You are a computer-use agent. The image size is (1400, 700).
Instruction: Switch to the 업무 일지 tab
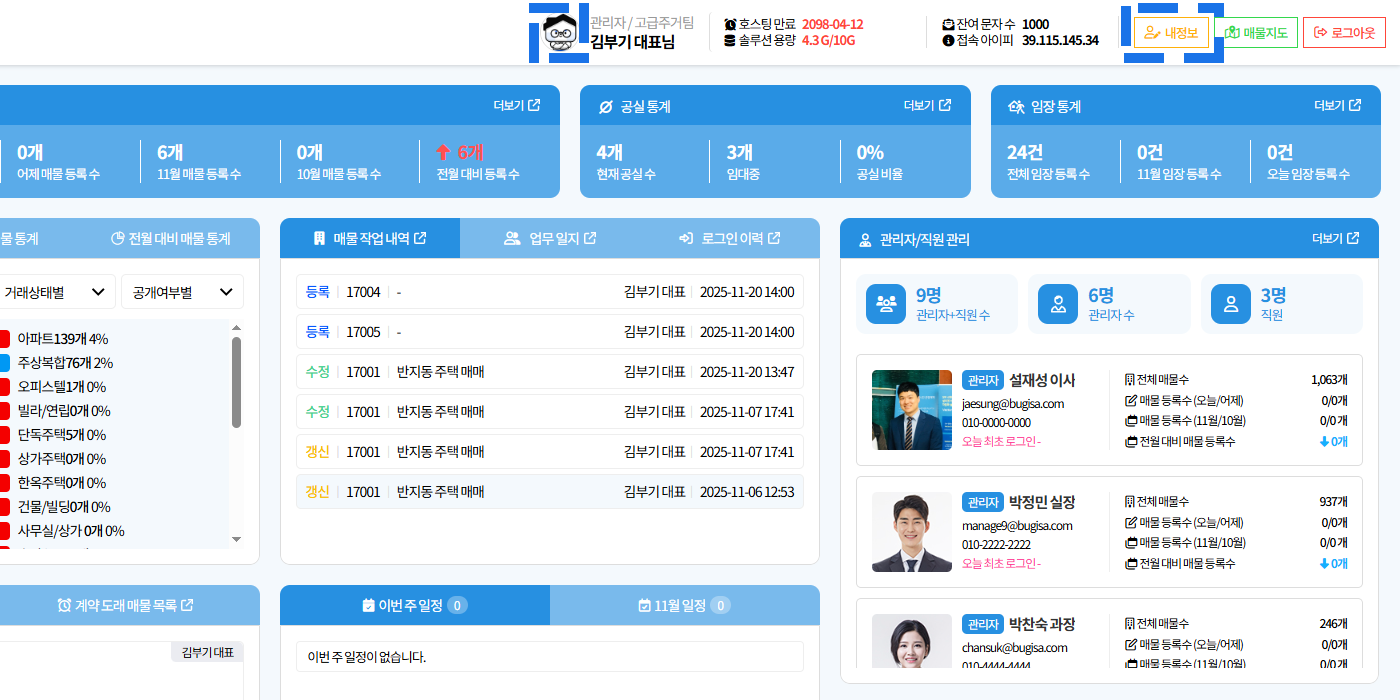550,238
